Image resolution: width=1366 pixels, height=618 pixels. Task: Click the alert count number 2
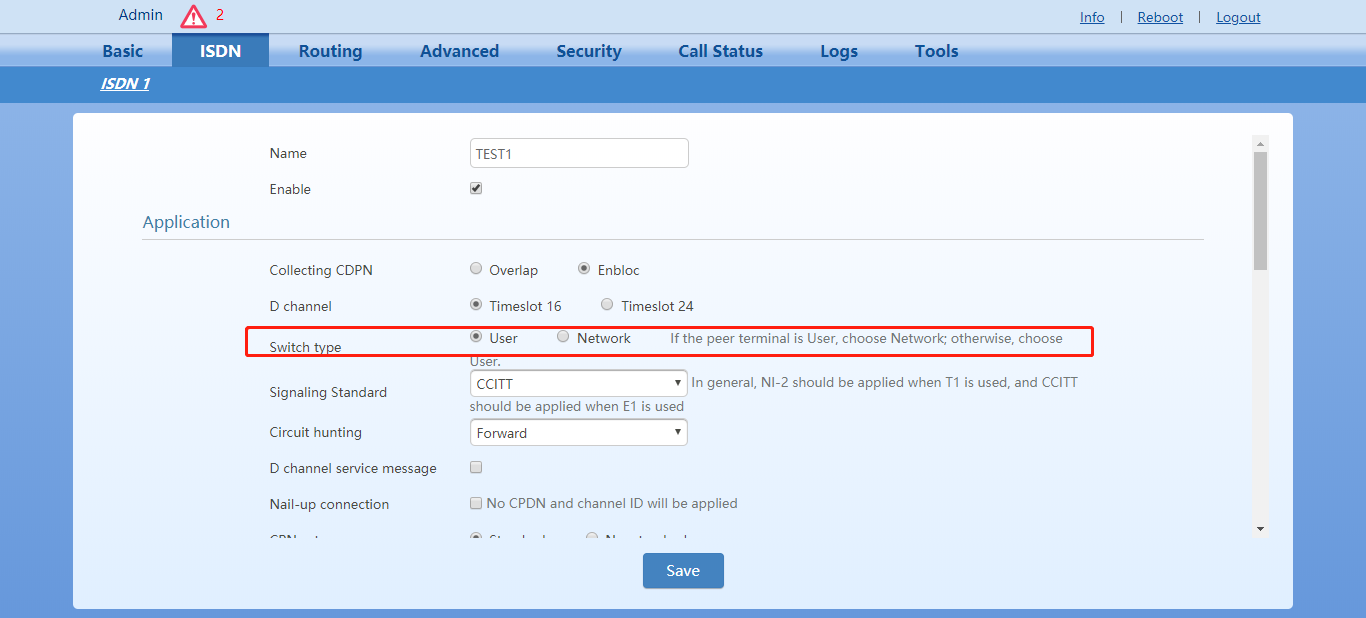click(220, 15)
